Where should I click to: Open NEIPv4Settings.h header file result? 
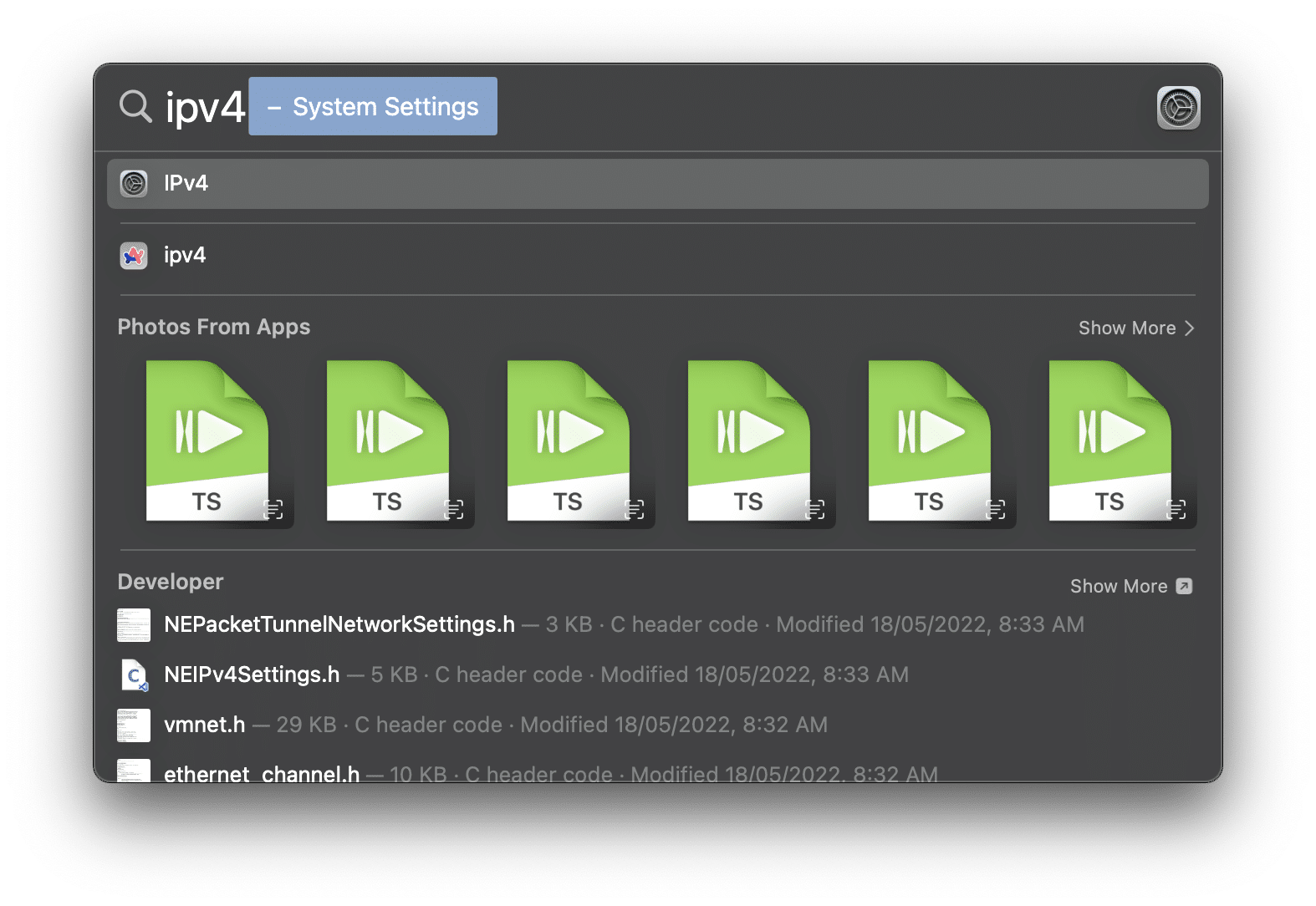252,675
